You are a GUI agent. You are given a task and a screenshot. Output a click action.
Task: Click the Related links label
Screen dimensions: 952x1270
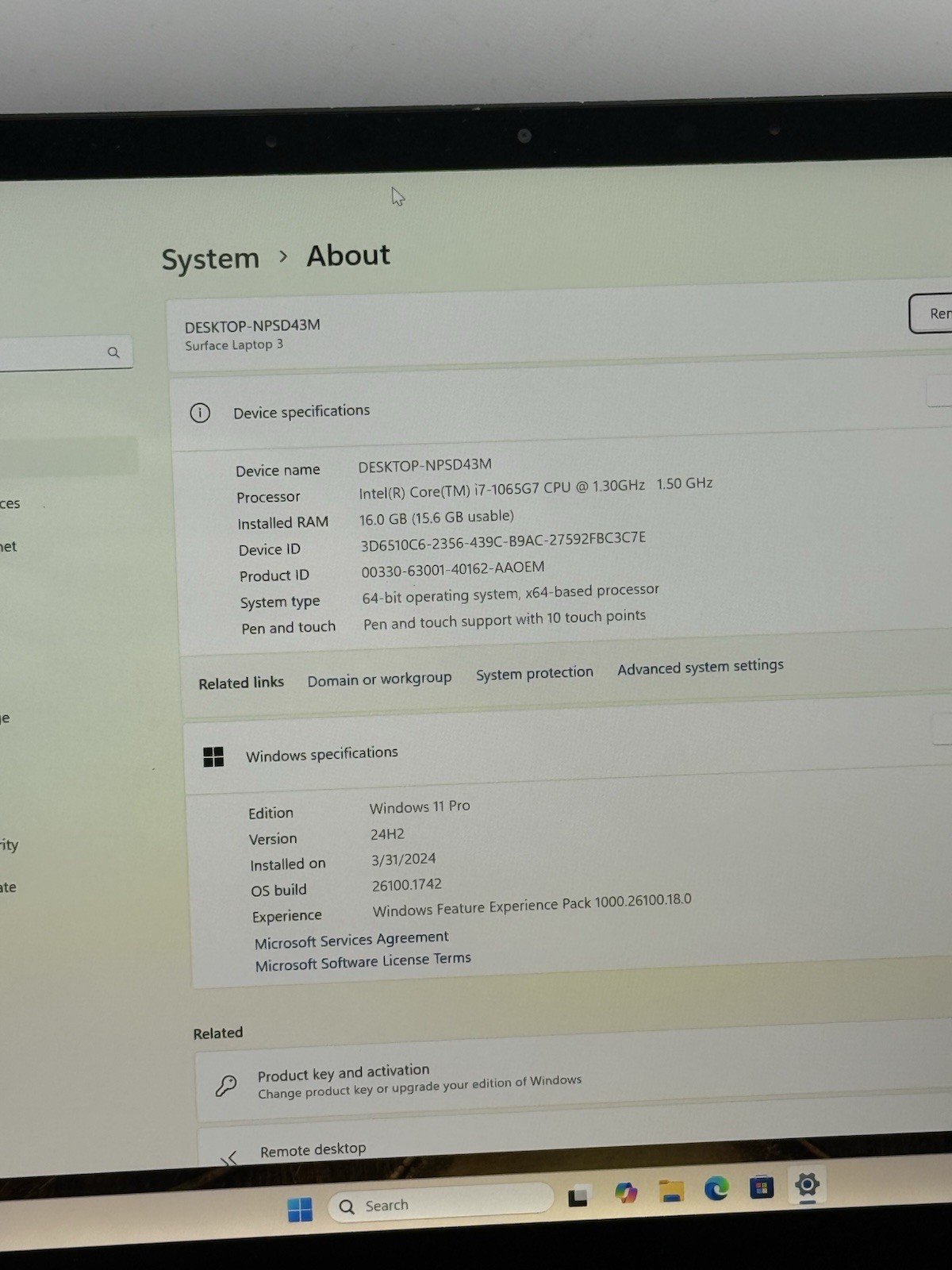tap(241, 683)
